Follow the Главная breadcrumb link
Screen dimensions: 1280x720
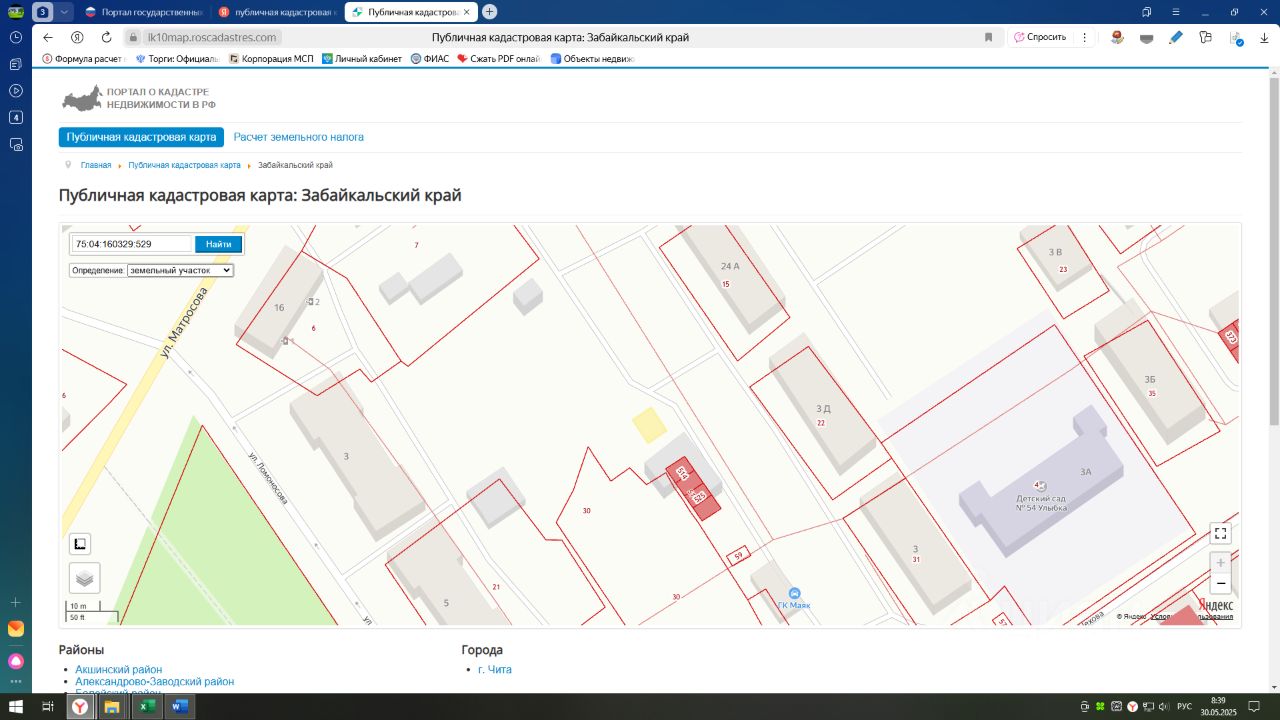click(96, 165)
